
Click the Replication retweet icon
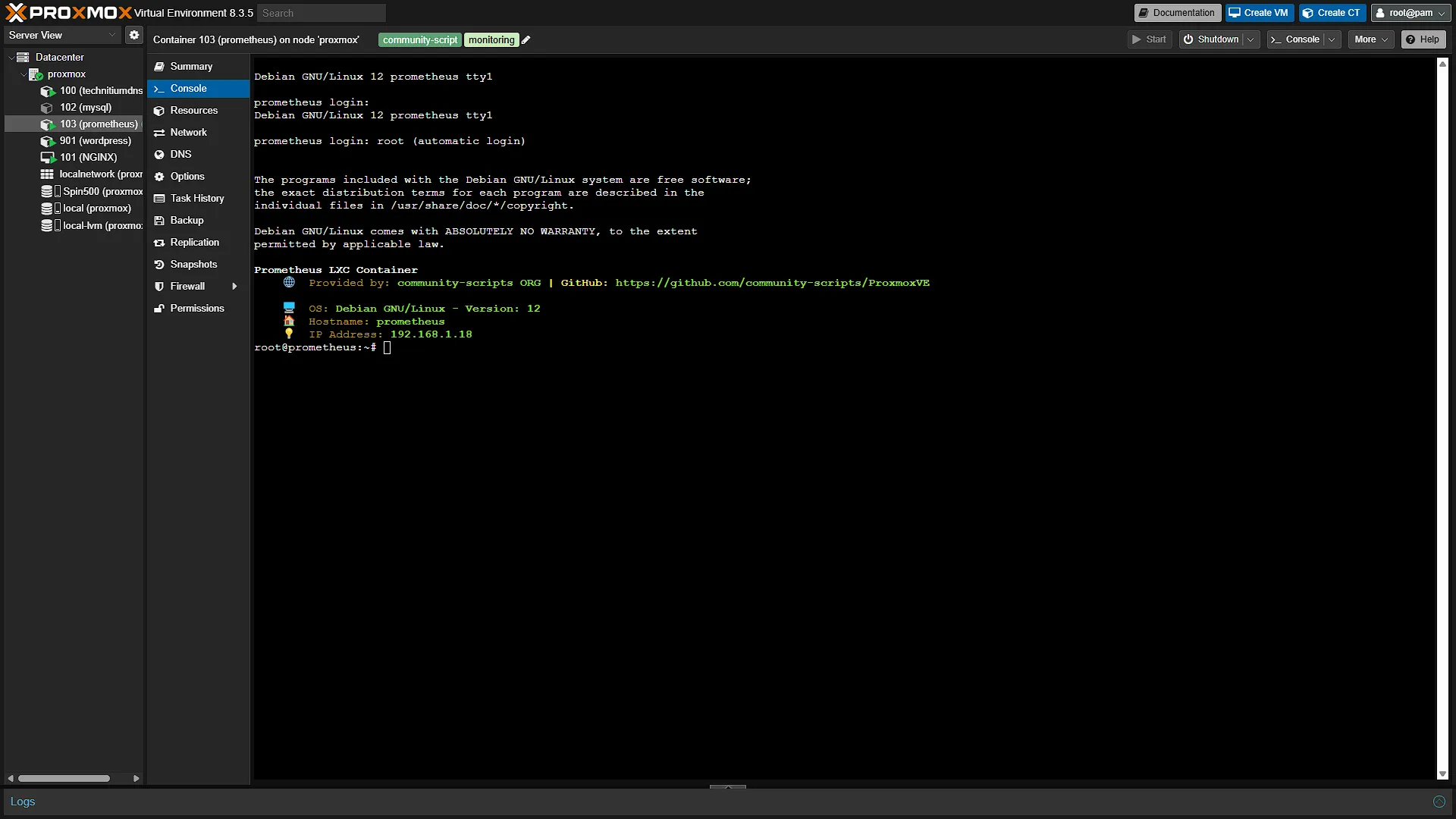(x=159, y=243)
